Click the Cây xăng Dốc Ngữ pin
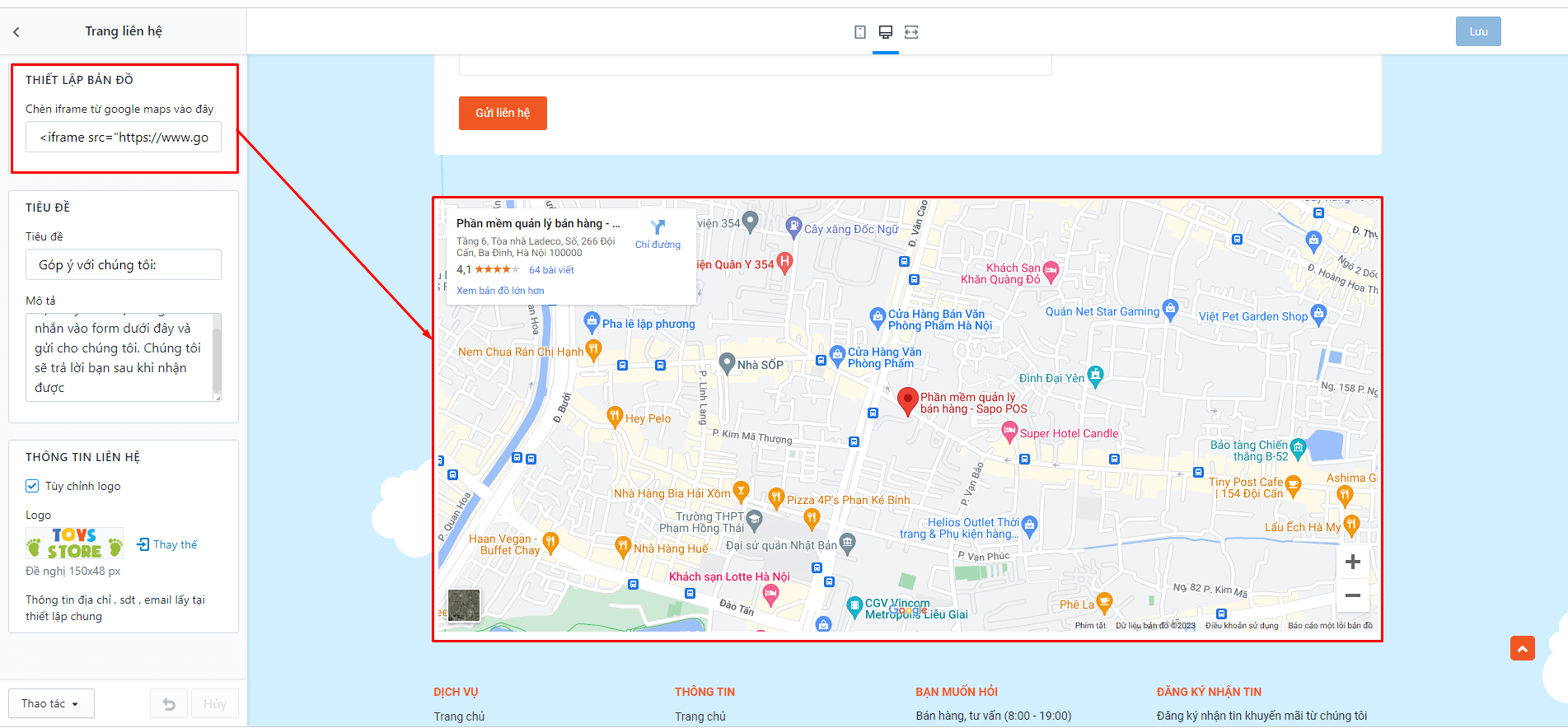Viewport: 1568px width, 728px height. tap(793, 226)
